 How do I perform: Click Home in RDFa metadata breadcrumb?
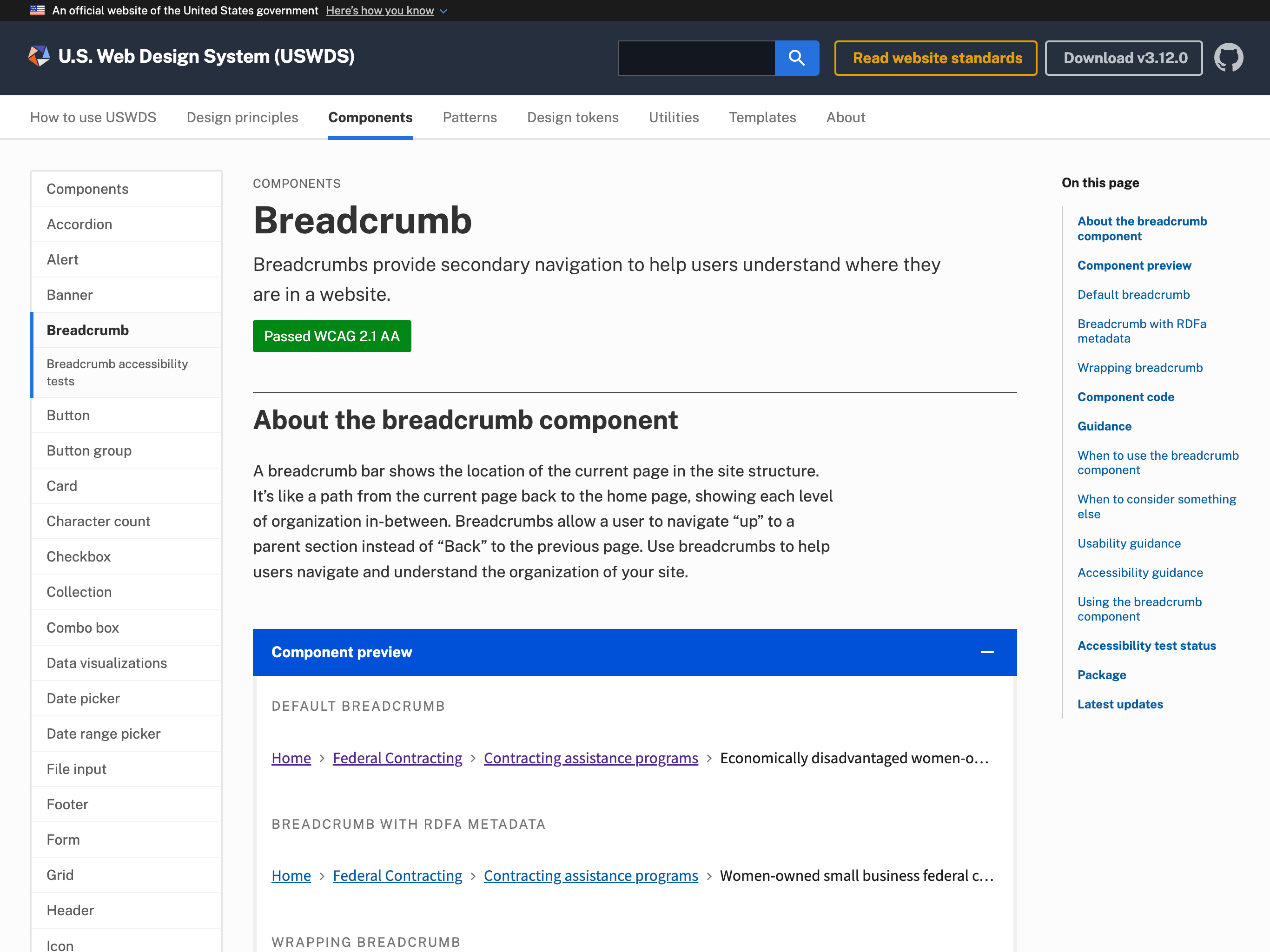[x=291, y=876]
